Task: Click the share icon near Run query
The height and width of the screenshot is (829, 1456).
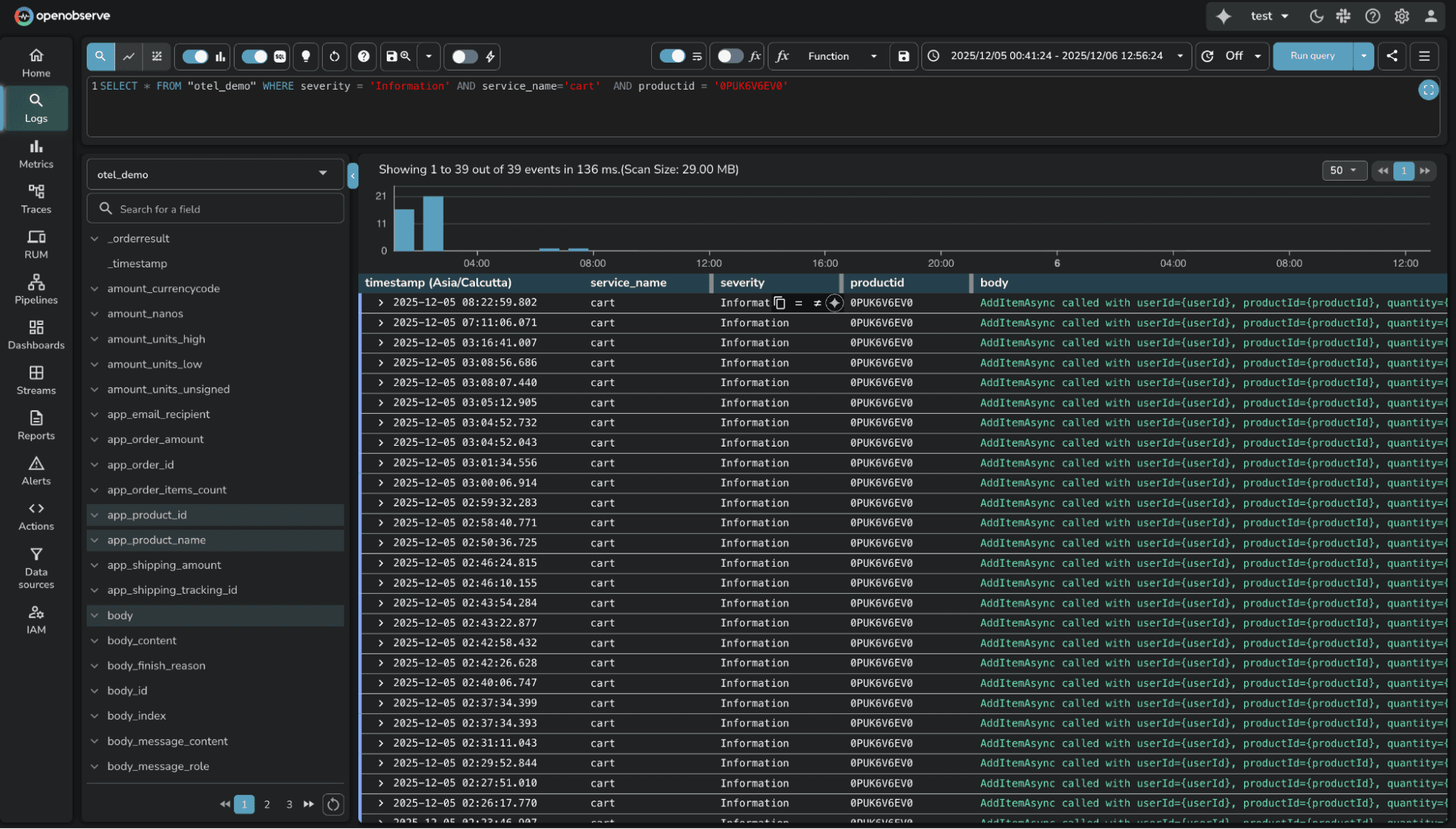Action: tap(1391, 56)
